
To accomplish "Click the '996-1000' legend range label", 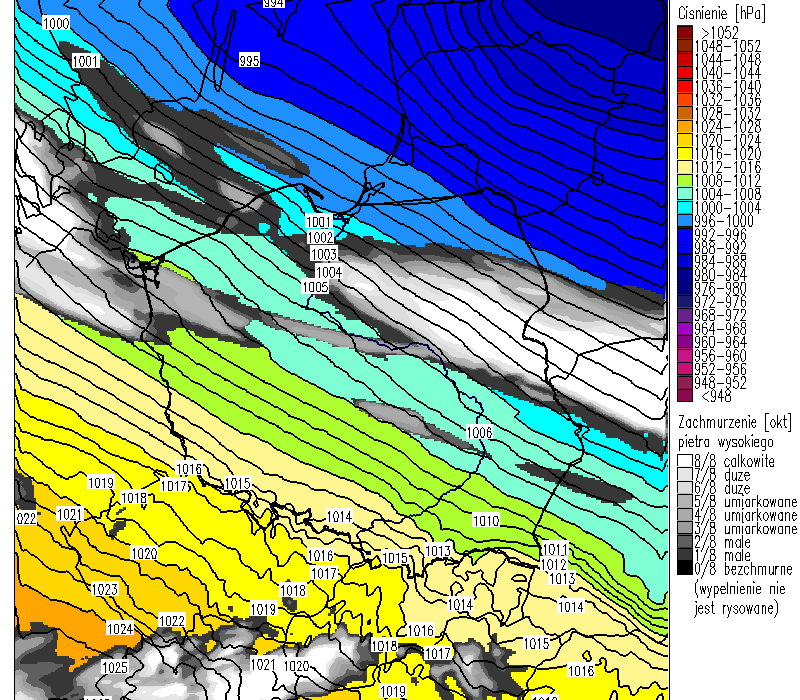I will pos(724,221).
